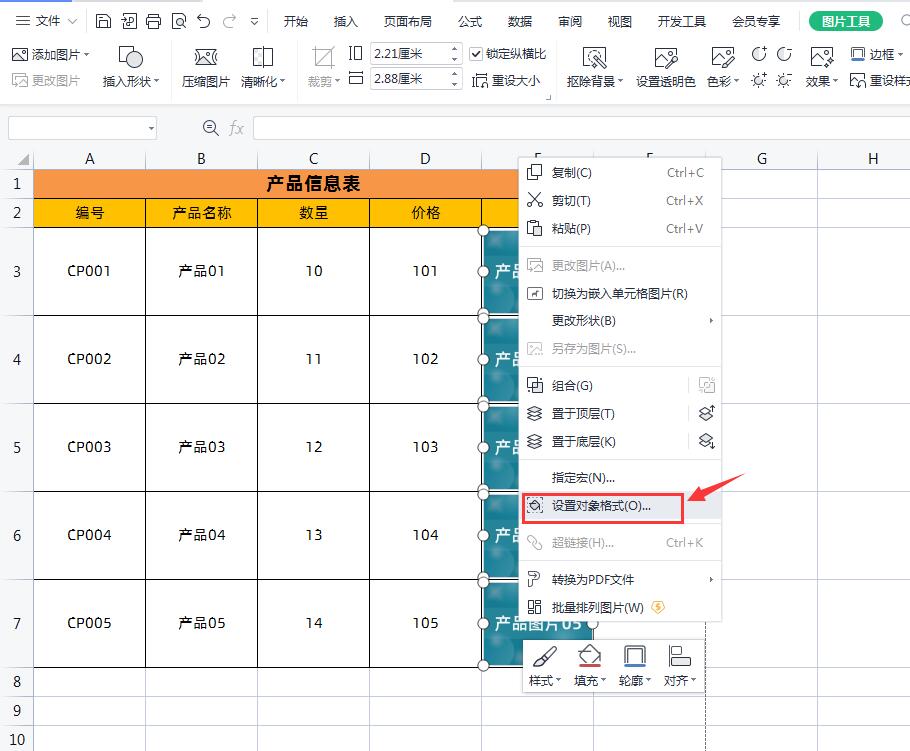Select the Compress Picture tool
910x751 pixels.
205,65
